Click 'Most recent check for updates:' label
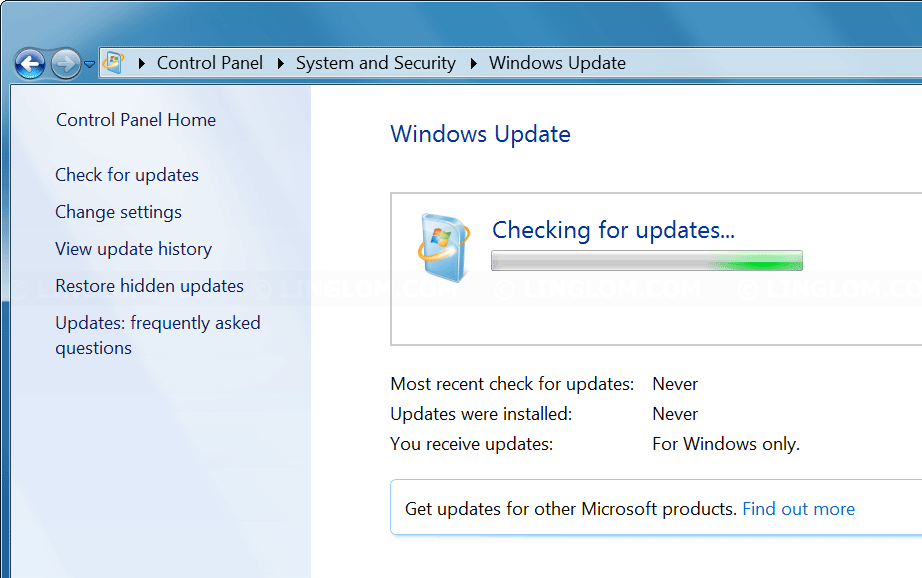 point(512,384)
